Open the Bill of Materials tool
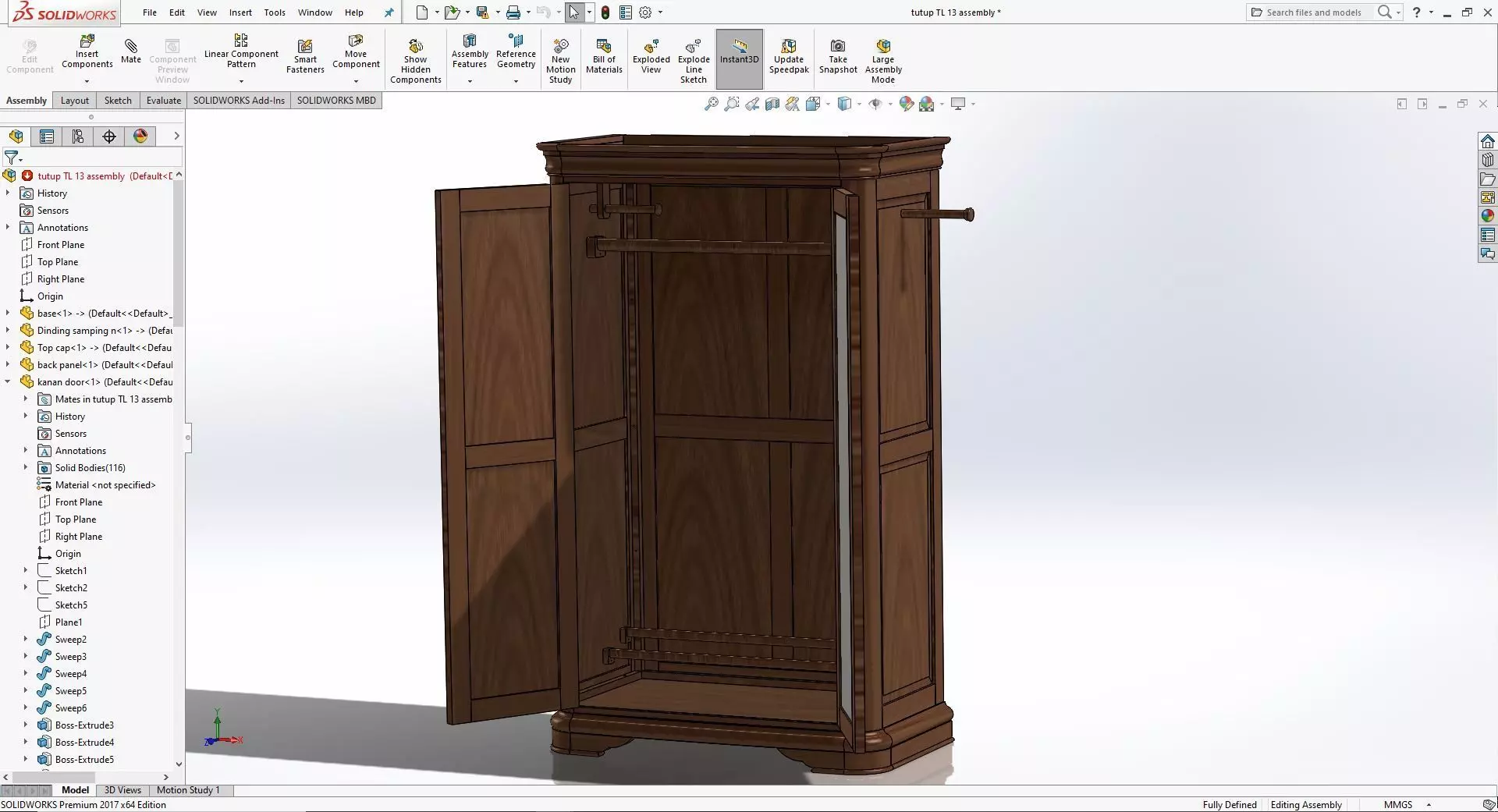Viewport: 1498px width, 812px height. pyautogui.click(x=604, y=56)
